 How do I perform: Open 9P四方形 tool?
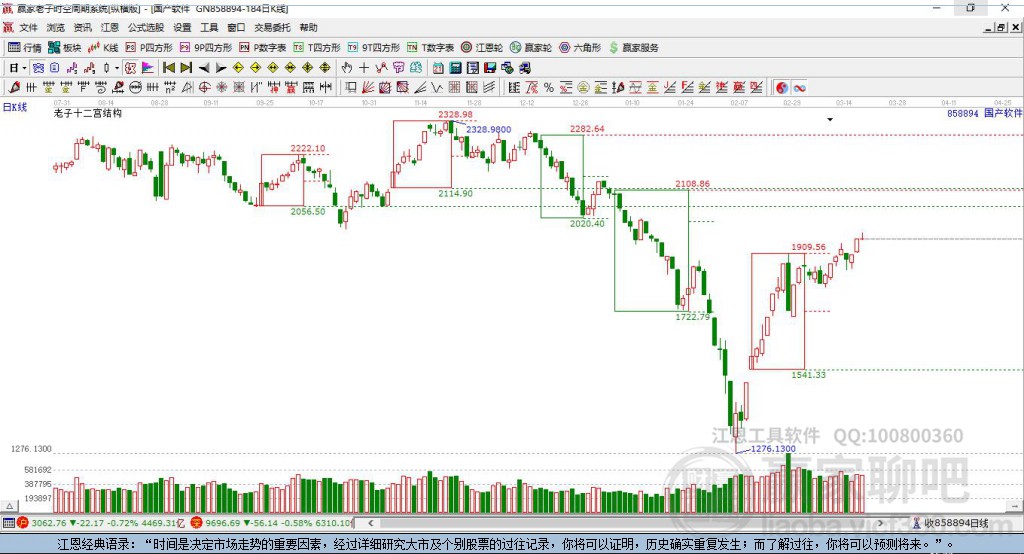[x=206, y=48]
